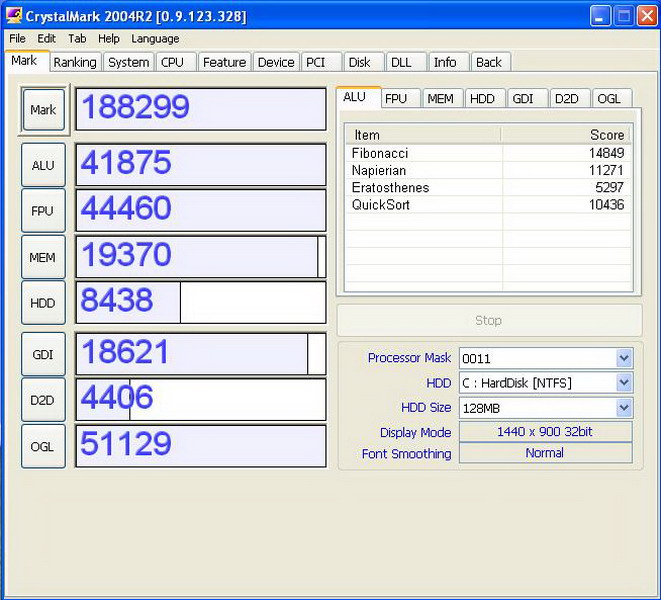Select the Eratosthenes row
Viewport: 661px width, 600px height.
(488, 188)
